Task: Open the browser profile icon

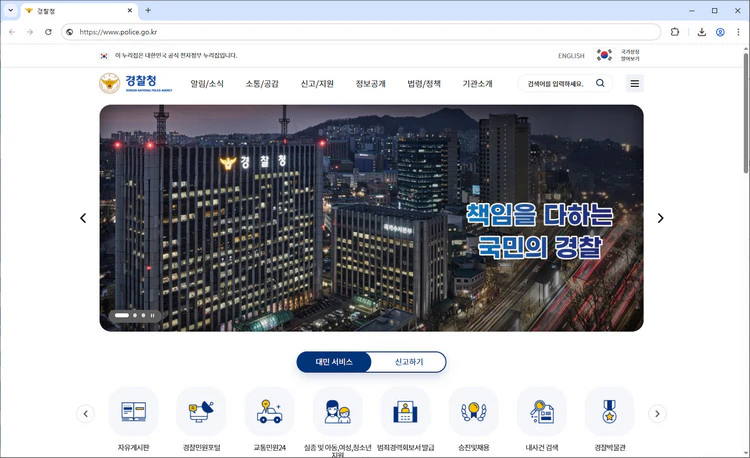Action: pos(720,32)
